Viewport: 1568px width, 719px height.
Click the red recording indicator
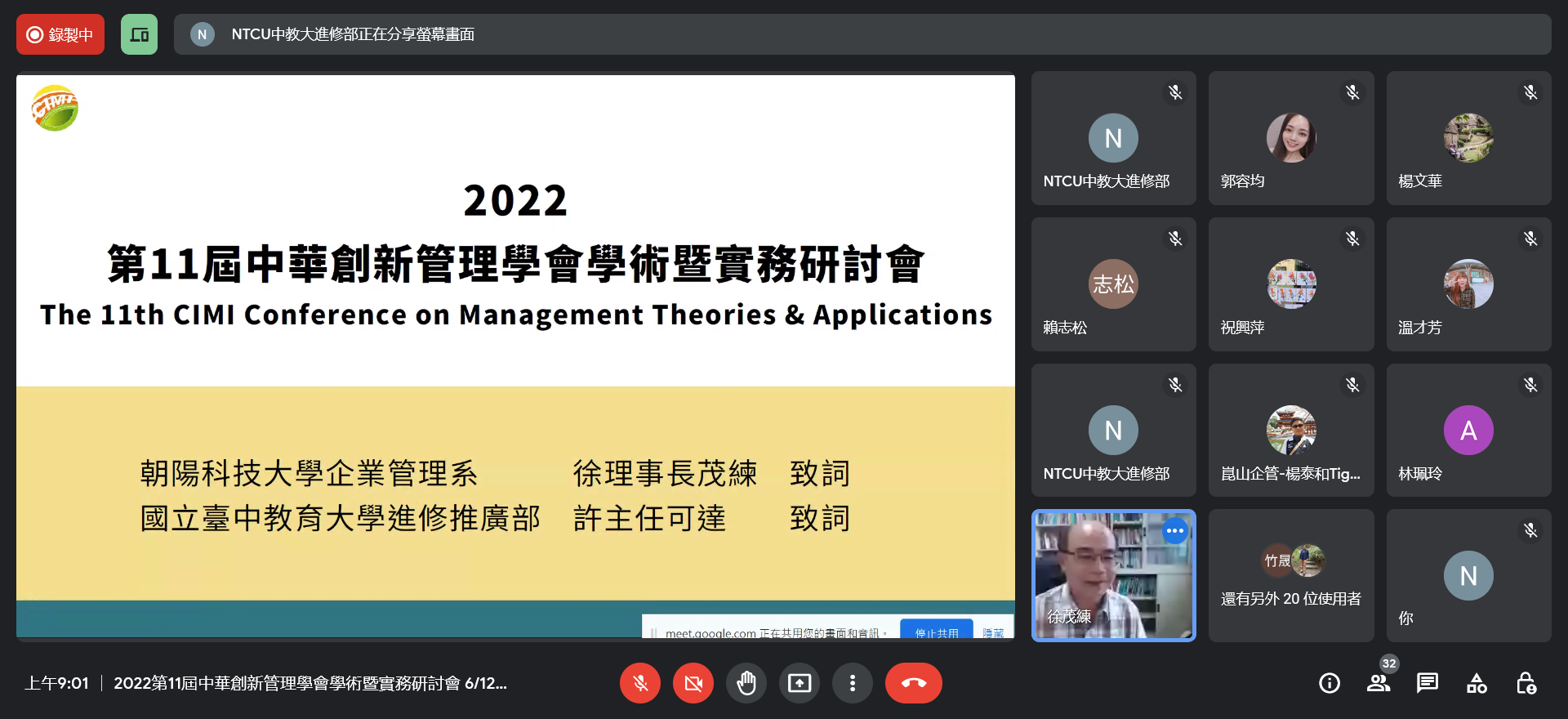pyautogui.click(x=60, y=34)
